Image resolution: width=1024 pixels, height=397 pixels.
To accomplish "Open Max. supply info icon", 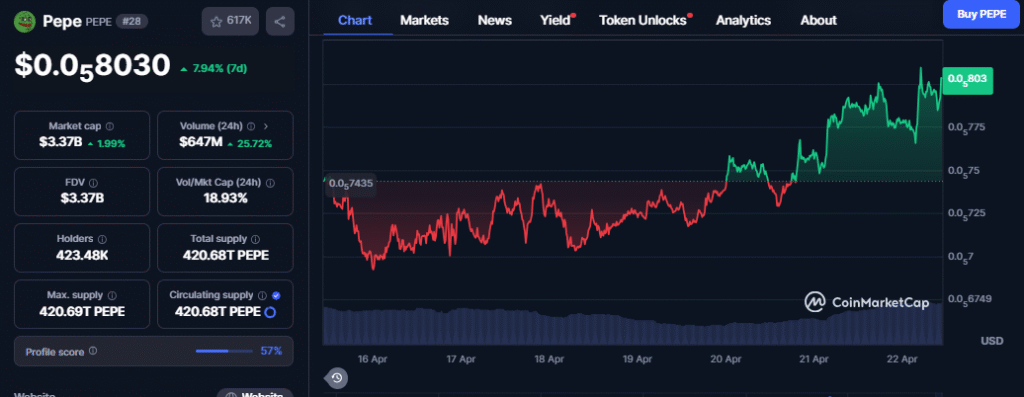I will 112,295.
